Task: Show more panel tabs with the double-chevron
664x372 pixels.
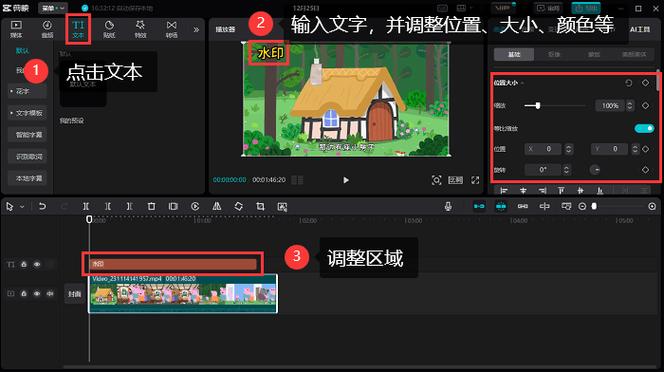Action: coord(196,30)
